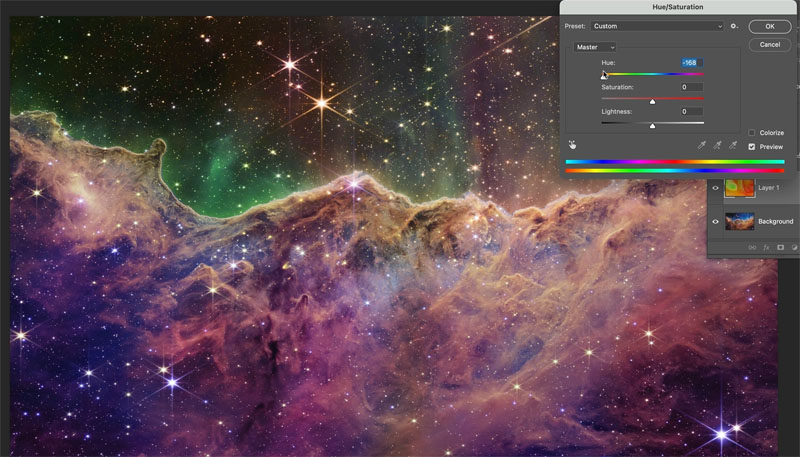800x457 pixels.
Task: Create a new adjustment layer
Action: point(795,247)
